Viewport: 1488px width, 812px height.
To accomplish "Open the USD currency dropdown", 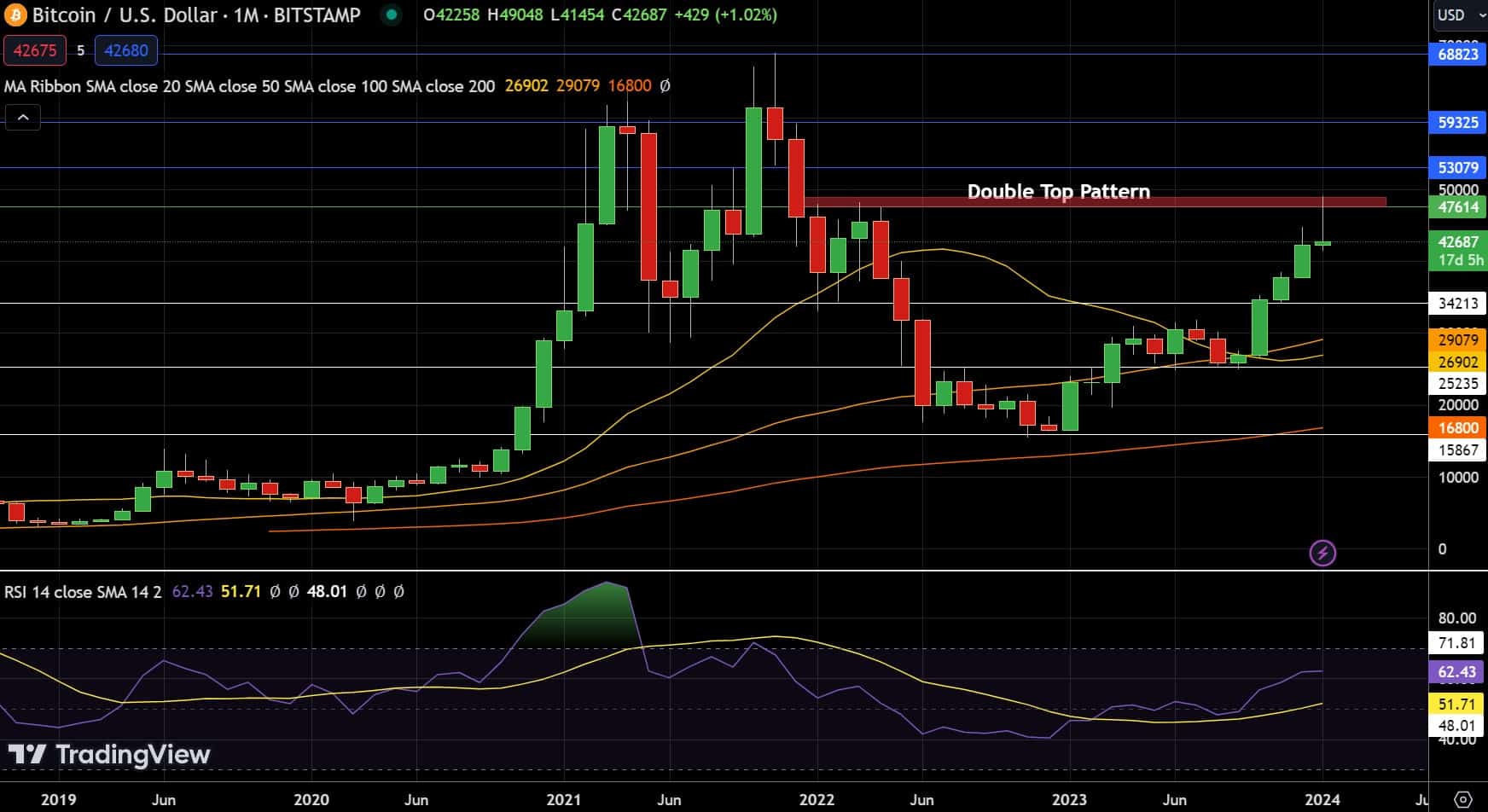I will (x=1460, y=14).
